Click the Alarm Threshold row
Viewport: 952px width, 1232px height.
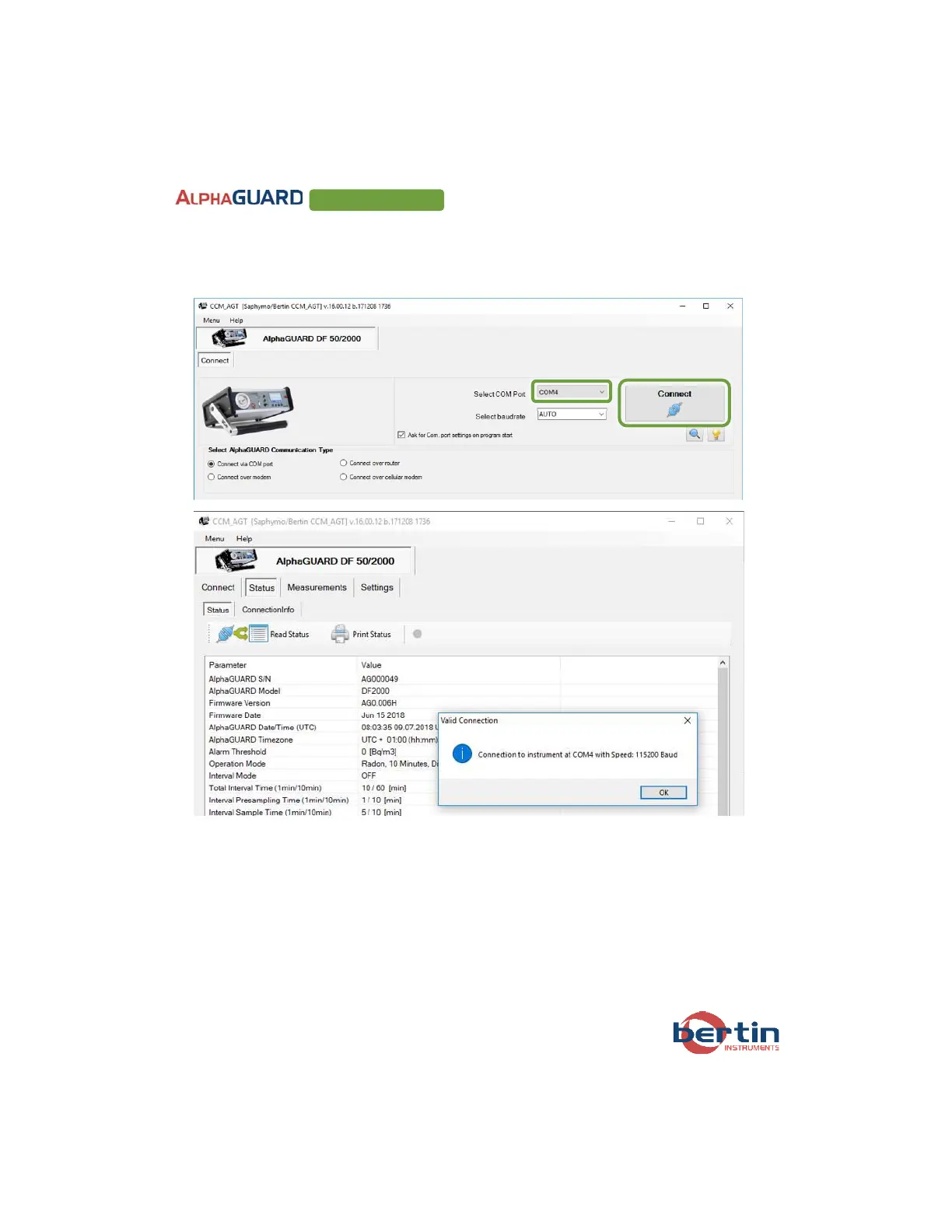[321, 752]
